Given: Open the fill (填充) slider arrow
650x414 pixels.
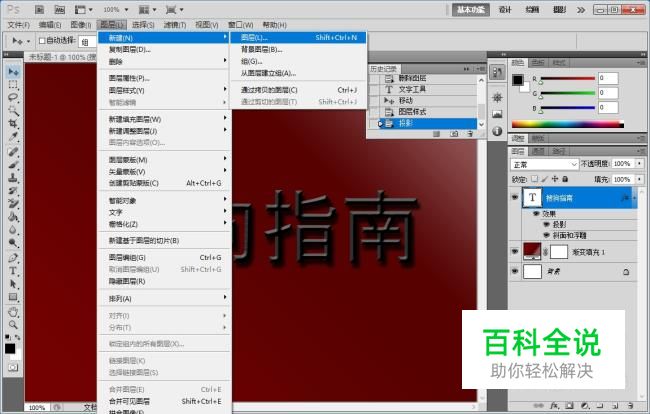Looking at the screenshot, I should tap(640, 179).
